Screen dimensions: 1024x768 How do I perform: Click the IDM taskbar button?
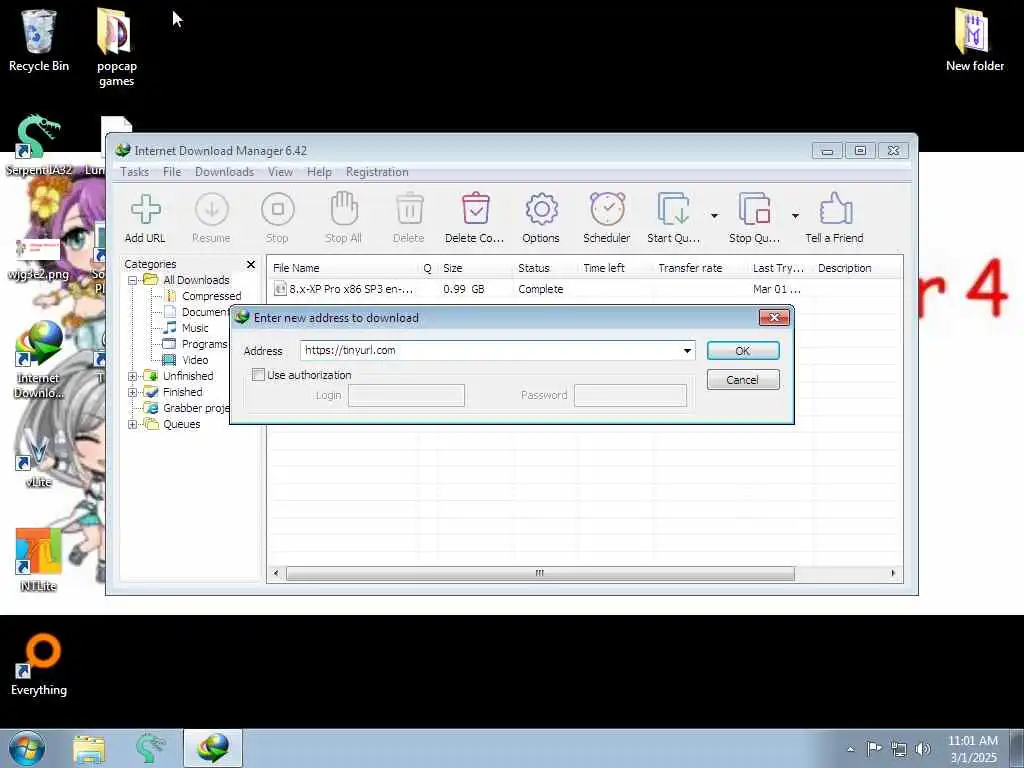pyautogui.click(x=214, y=748)
